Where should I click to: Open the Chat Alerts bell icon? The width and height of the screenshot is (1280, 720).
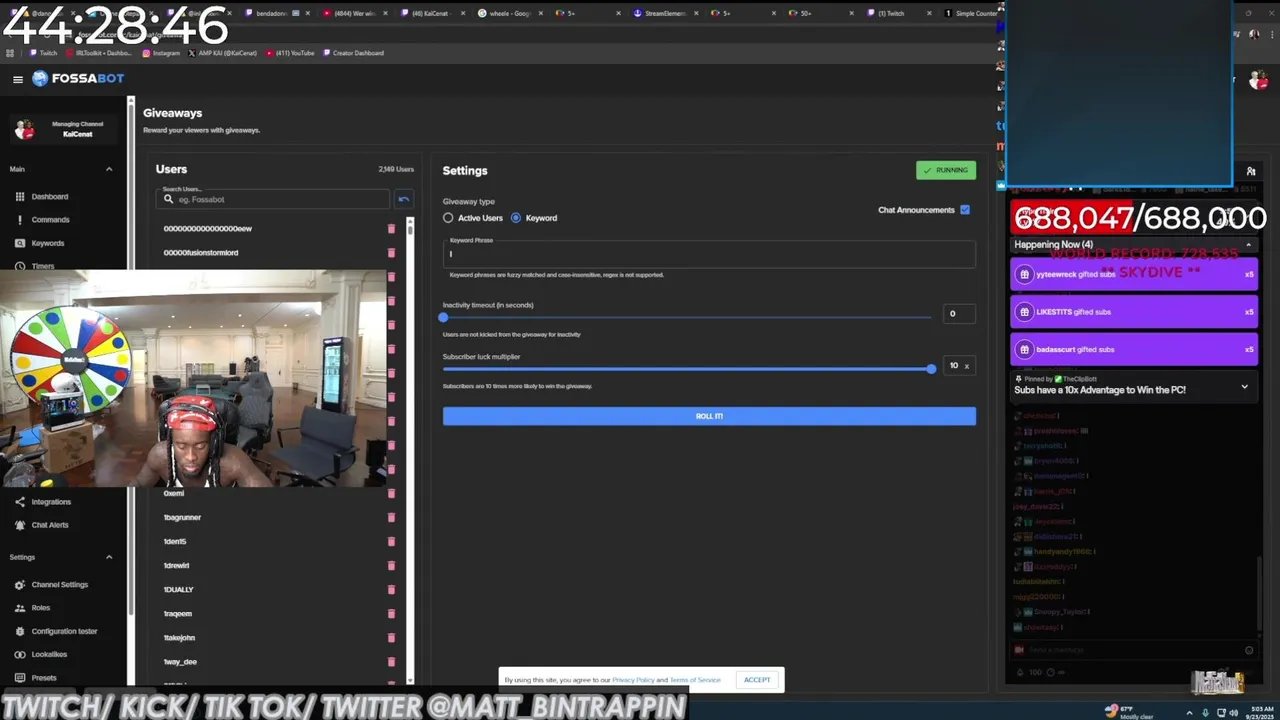tap(20, 525)
